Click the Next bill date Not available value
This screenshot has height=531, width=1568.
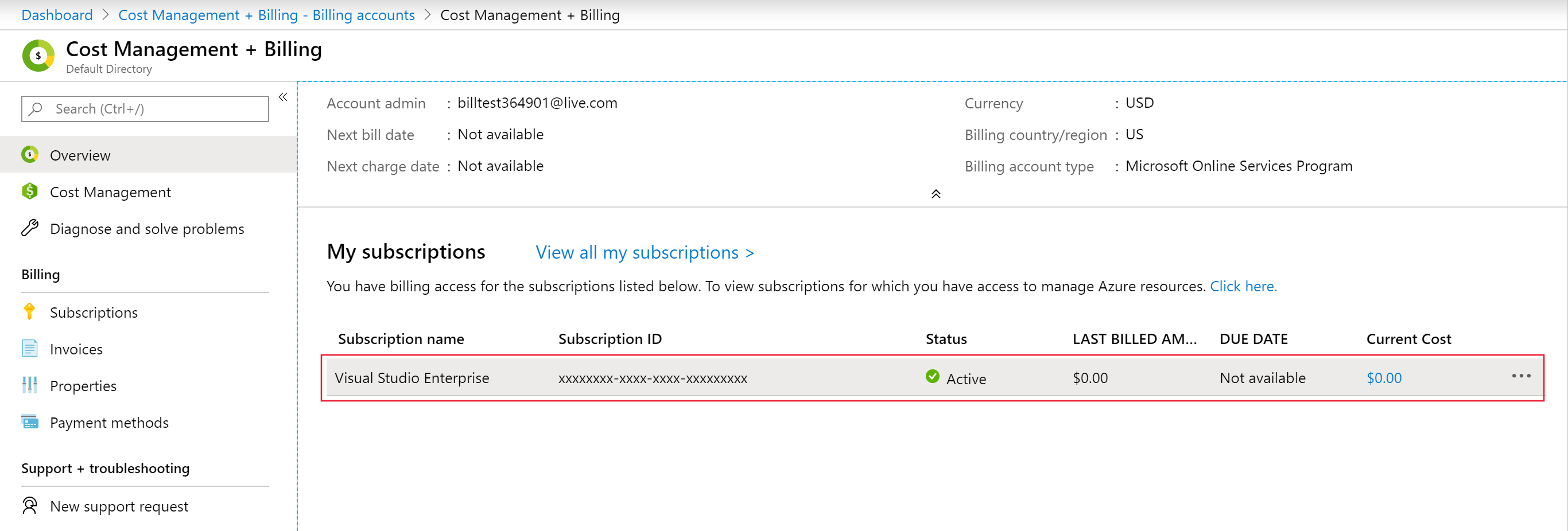pos(500,134)
